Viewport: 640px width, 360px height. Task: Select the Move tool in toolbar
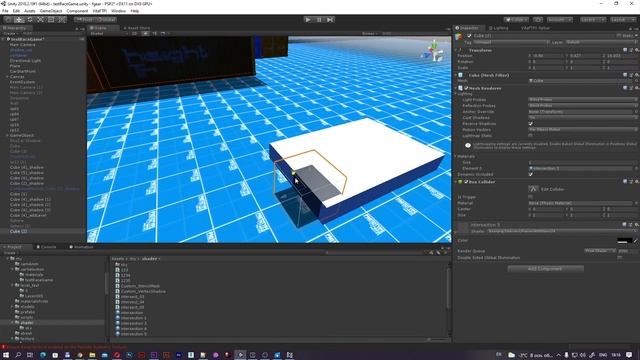click(19, 19)
